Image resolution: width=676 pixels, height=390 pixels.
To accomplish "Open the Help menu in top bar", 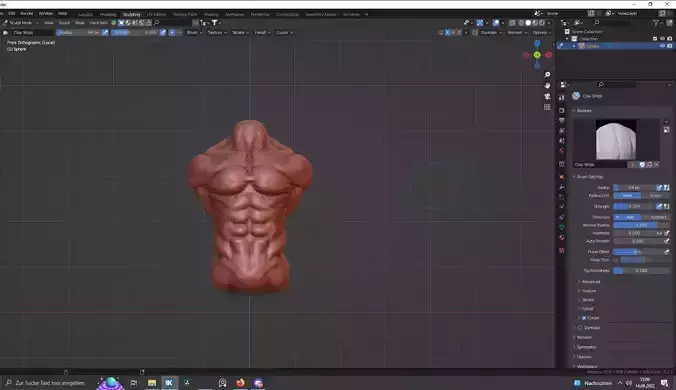I will pos(63,14).
